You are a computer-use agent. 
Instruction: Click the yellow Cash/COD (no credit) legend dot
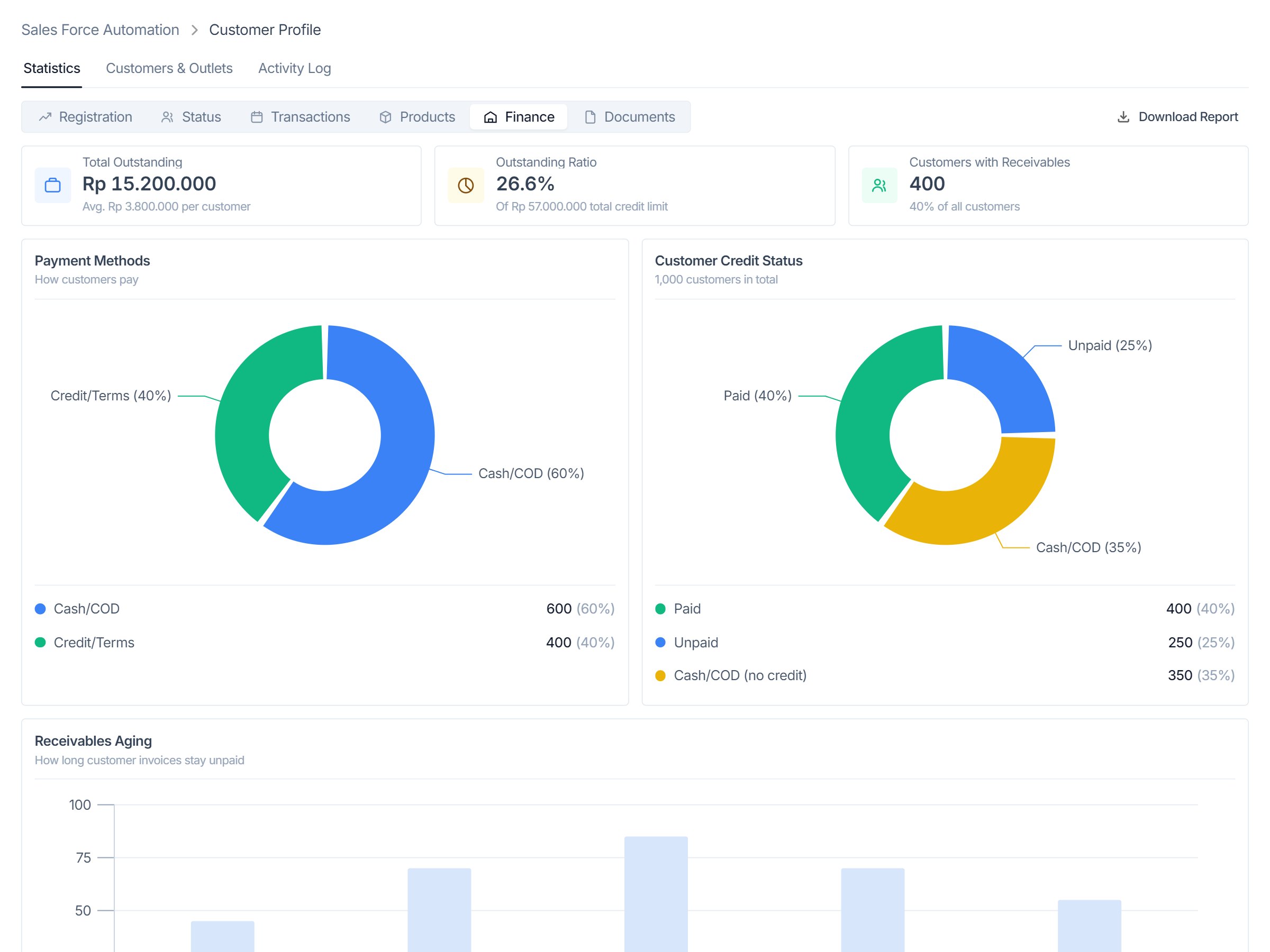(x=660, y=676)
